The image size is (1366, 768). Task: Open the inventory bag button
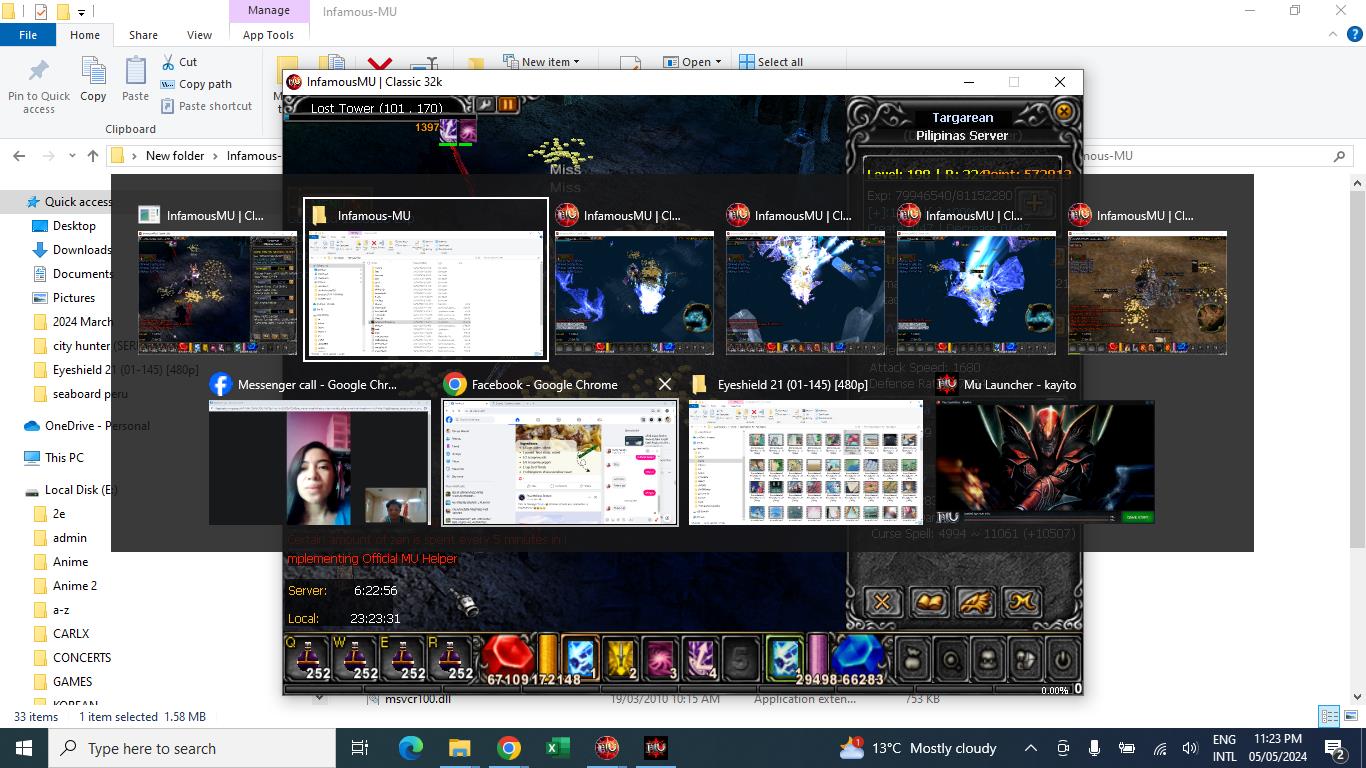point(912,659)
